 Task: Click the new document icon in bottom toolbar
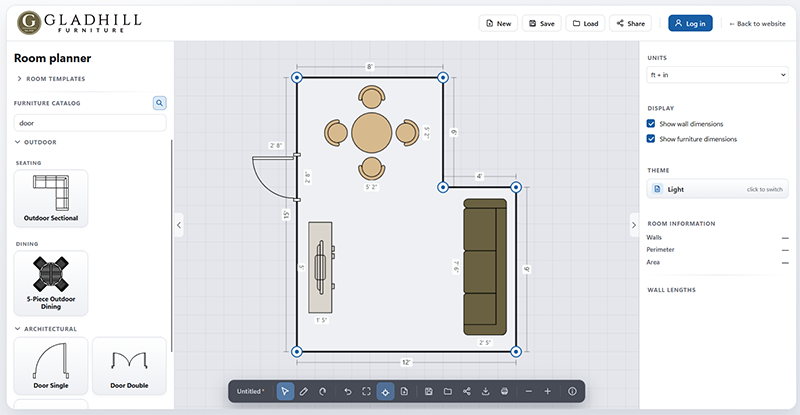click(x=404, y=392)
